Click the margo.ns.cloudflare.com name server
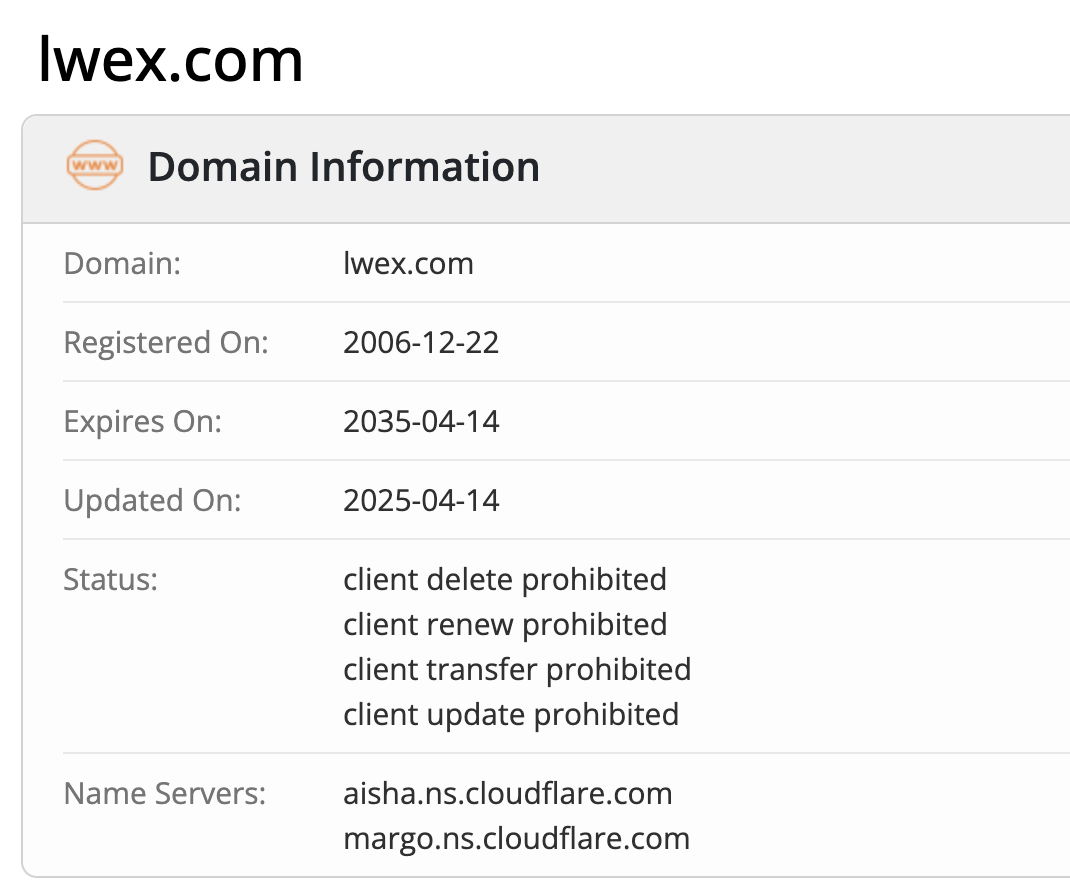Screen dimensions: 1070x880 (x=517, y=839)
